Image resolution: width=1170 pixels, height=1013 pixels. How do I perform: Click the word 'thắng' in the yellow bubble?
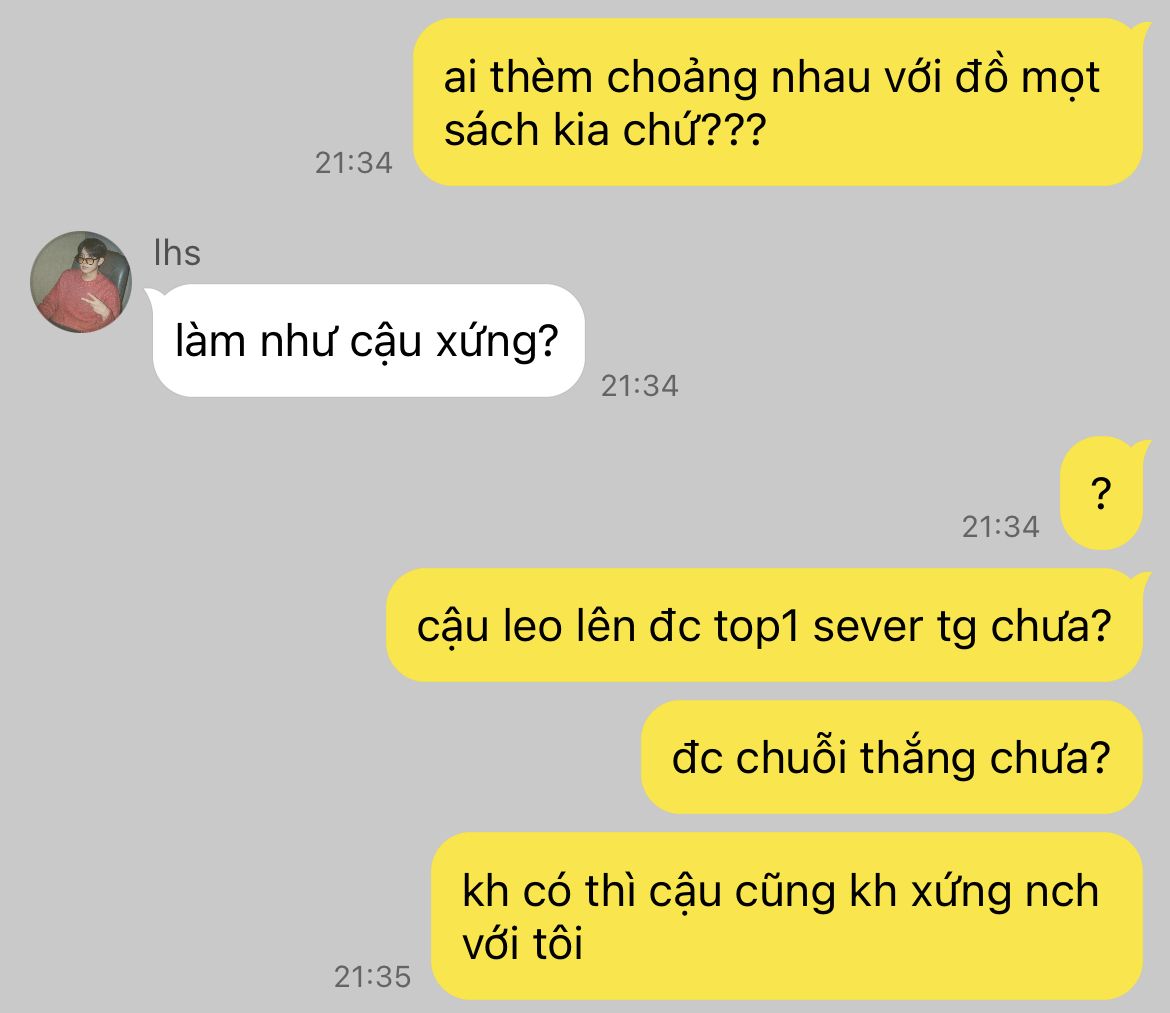click(x=918, y=759)
